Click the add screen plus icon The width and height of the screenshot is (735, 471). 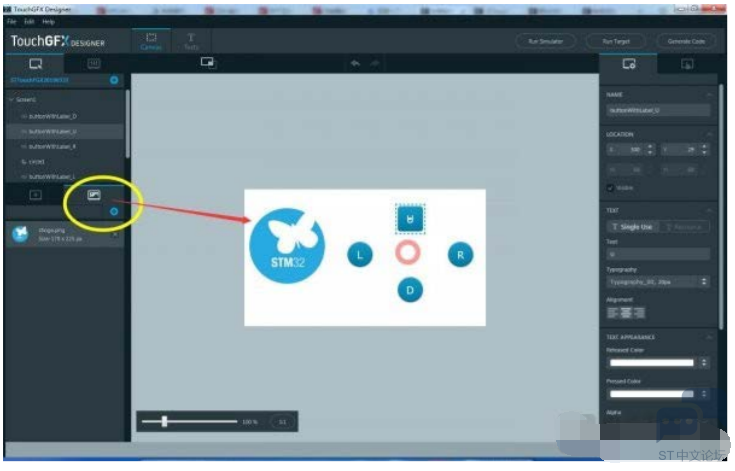(x=114, y=80)
